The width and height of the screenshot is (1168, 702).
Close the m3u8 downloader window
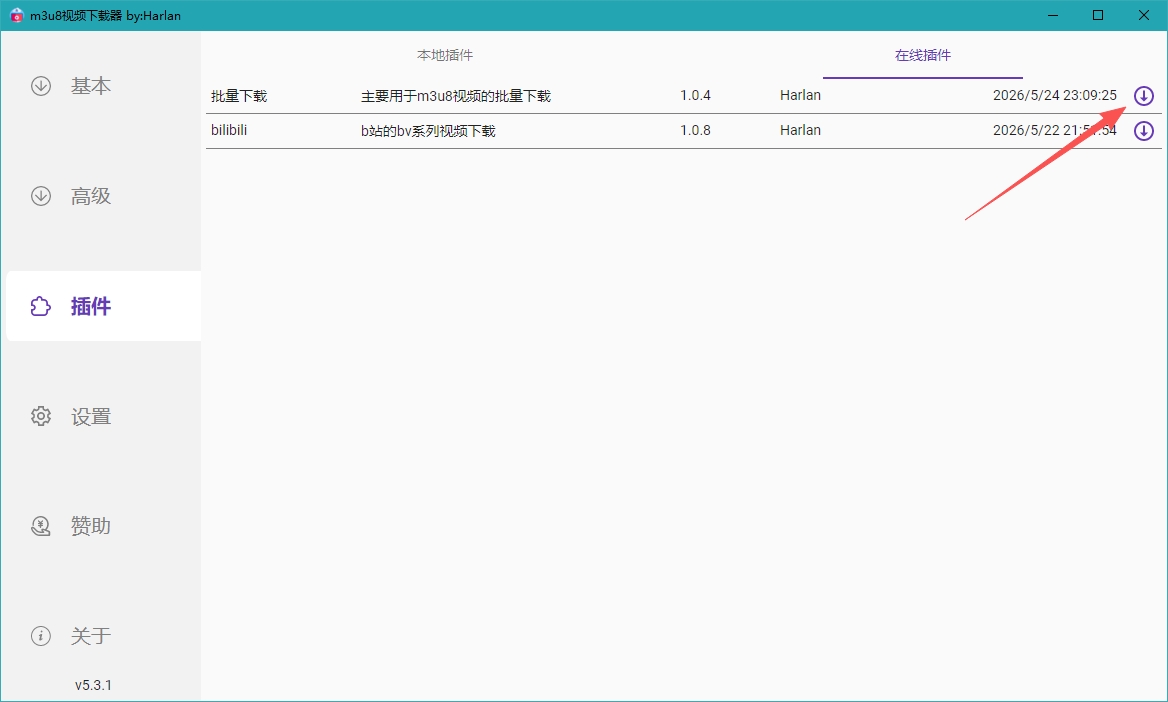pyautogui.click(x=1144, y=15)
